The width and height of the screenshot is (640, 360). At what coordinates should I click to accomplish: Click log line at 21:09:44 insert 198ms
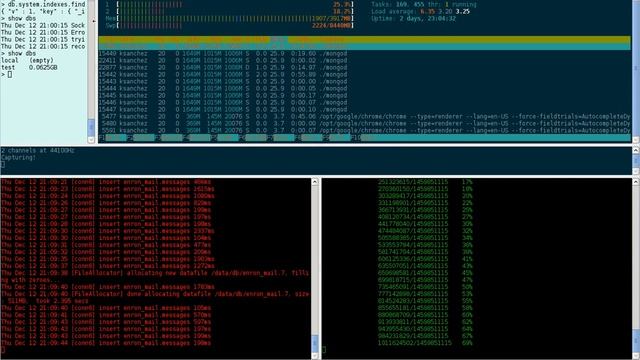click(106, 343)
